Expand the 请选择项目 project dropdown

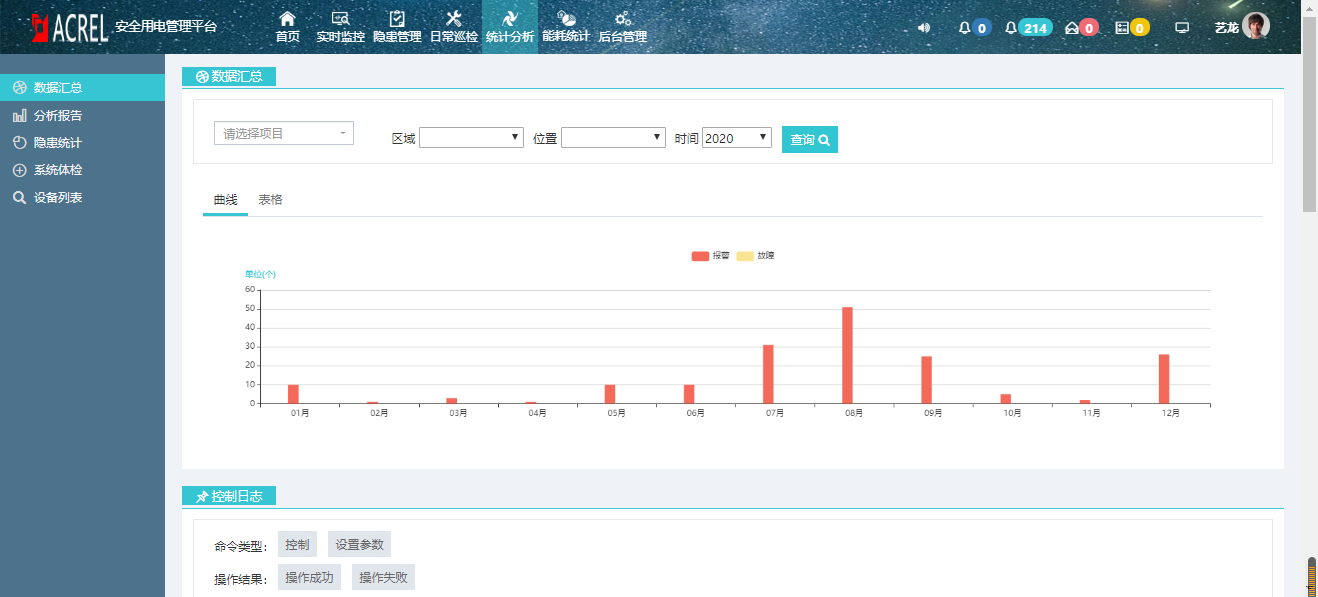coord(284,133)
